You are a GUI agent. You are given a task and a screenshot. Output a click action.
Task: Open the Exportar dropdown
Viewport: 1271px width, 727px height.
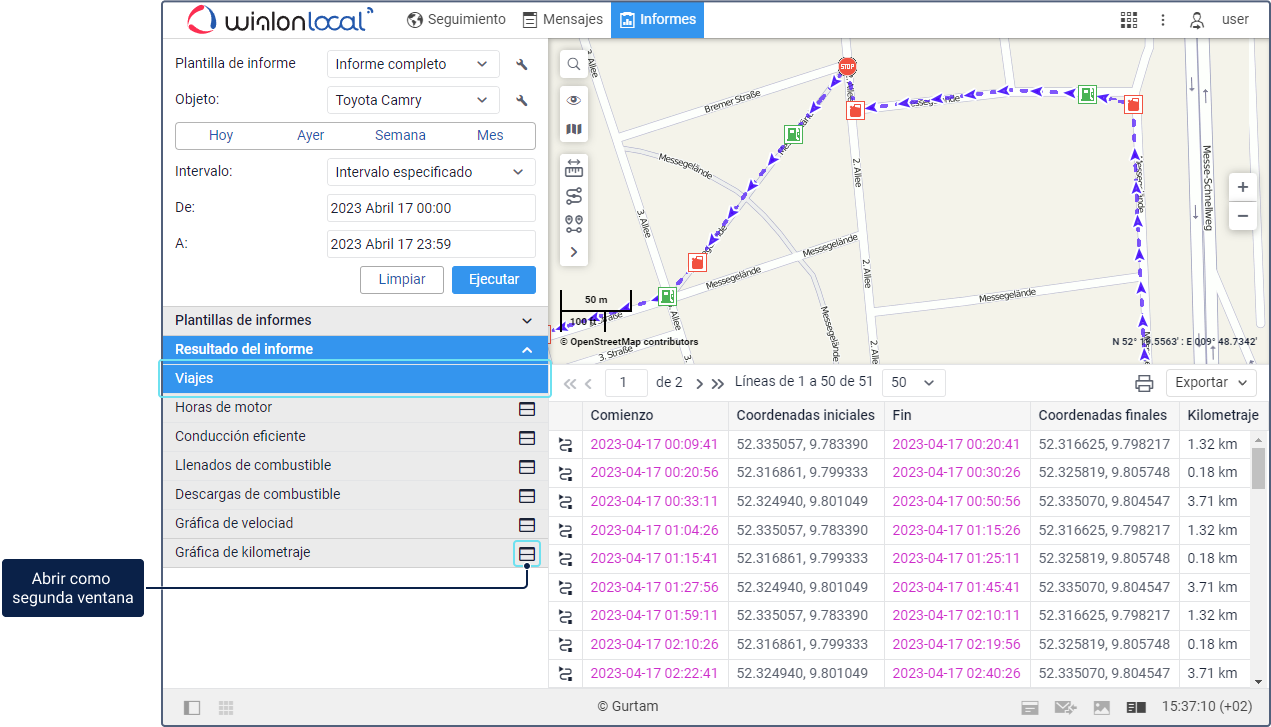(x=1211, y=382)
